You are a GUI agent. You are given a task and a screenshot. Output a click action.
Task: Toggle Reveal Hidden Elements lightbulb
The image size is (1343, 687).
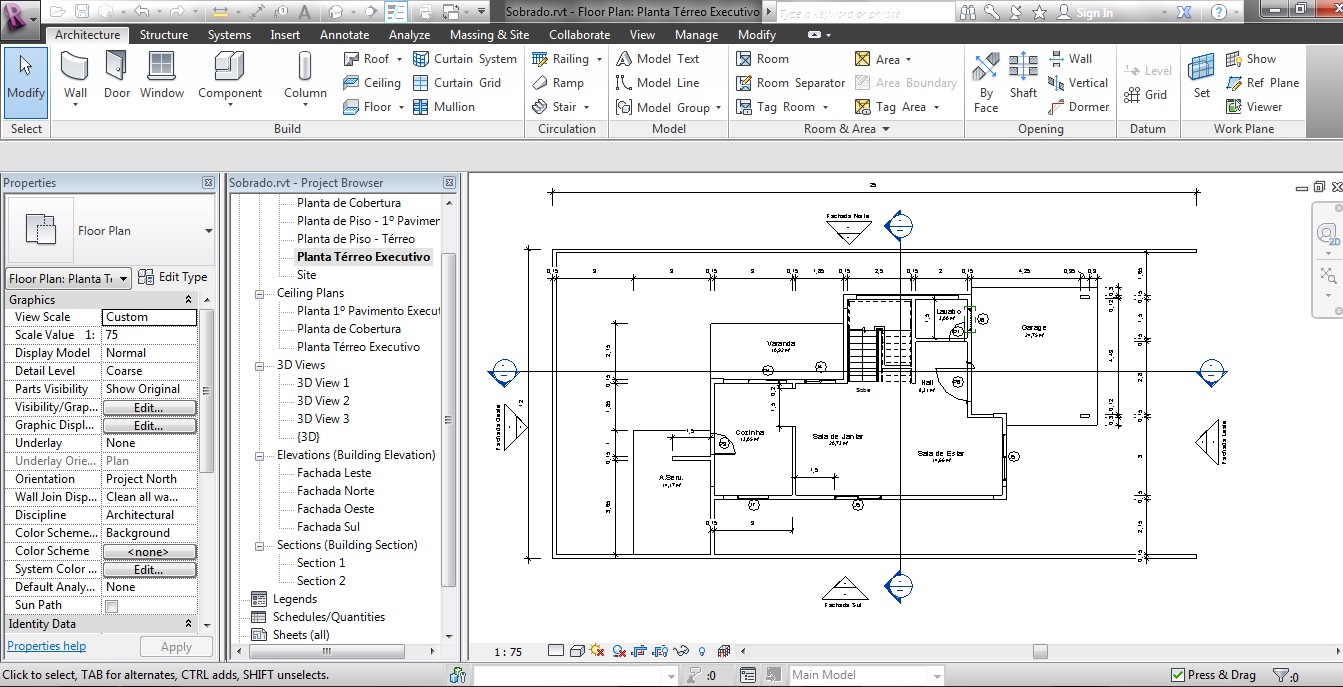point(701,651)
